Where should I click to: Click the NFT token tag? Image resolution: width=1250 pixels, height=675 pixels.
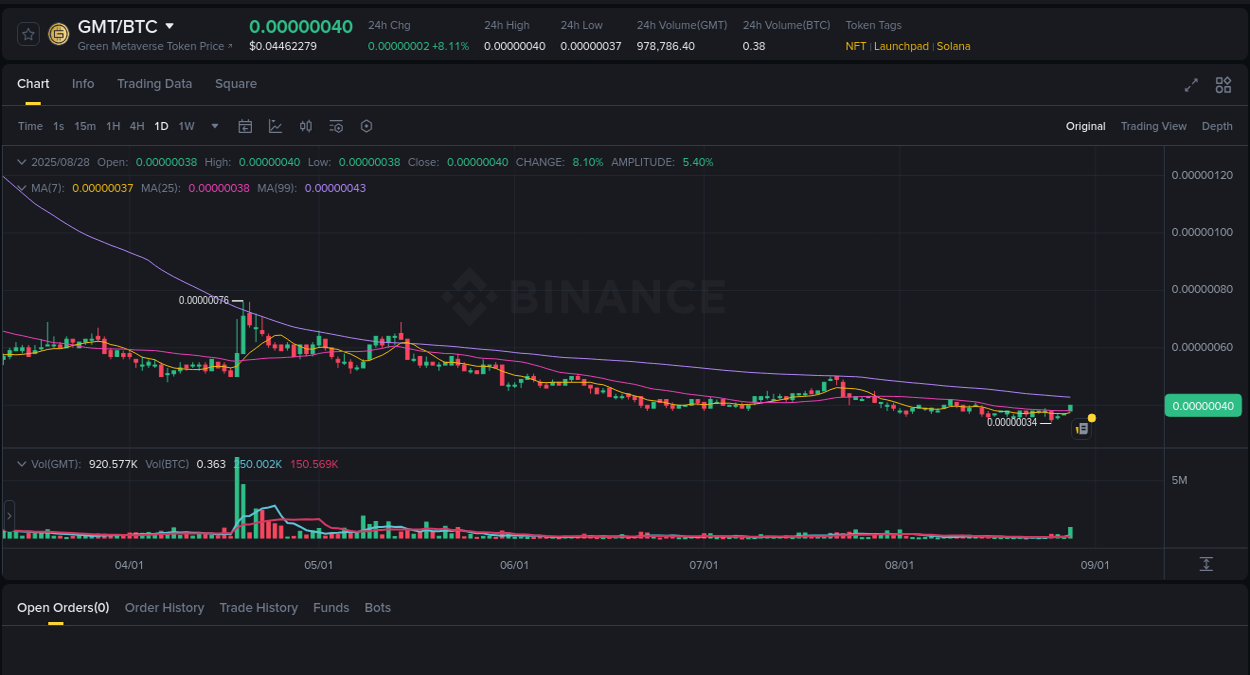pyautogui.click(x=856, y=46)
